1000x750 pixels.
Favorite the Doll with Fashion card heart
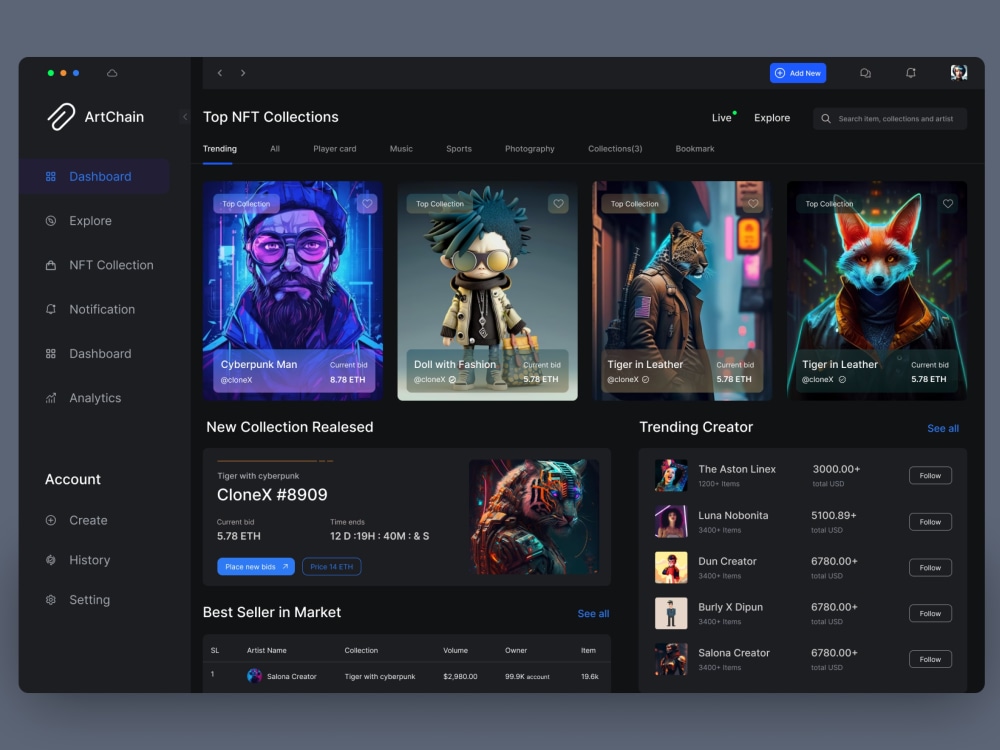558,203
